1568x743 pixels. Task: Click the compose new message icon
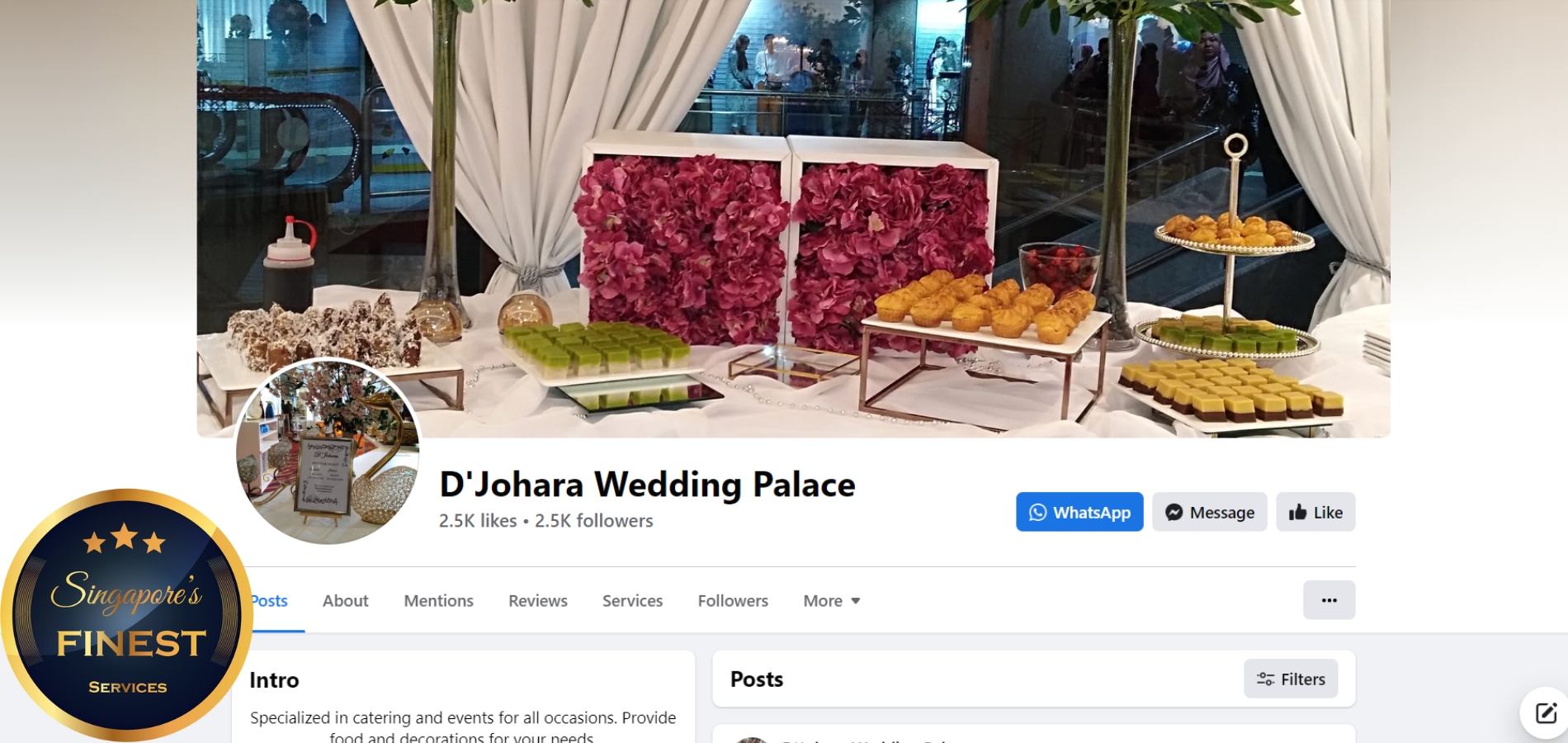click(1545, 713)
